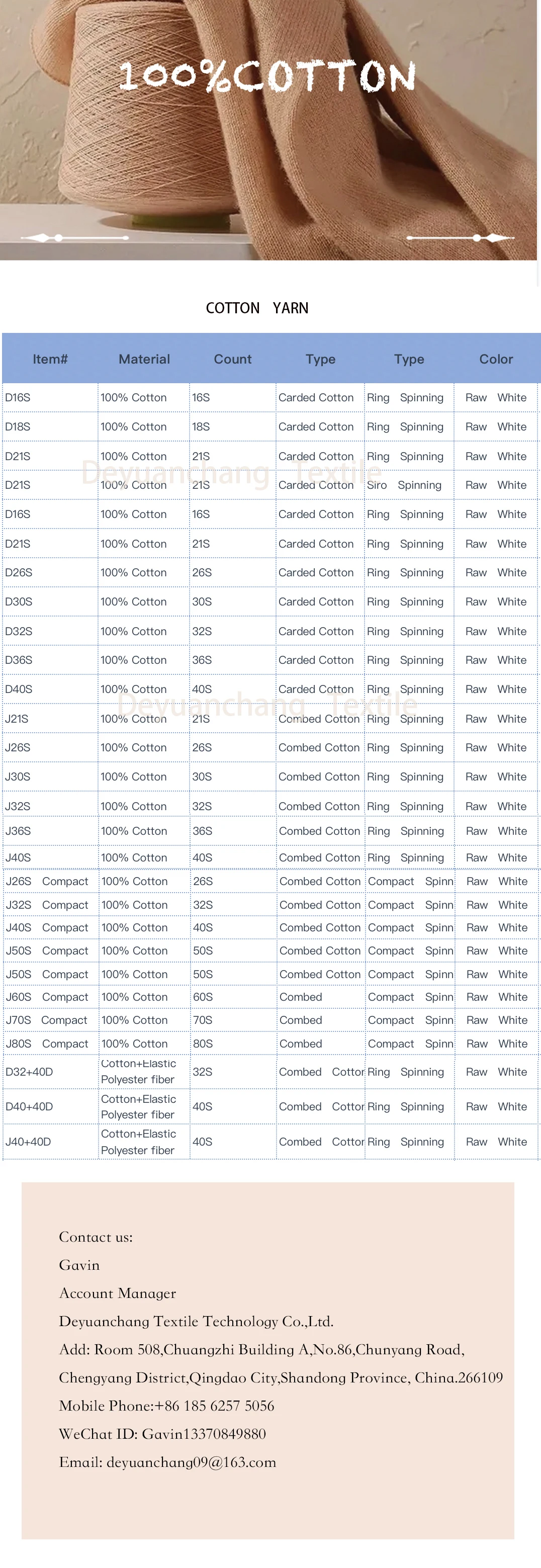This screenshot has height=1568, width=541.
Task: Click the Material column header
Action: (144, 359)
